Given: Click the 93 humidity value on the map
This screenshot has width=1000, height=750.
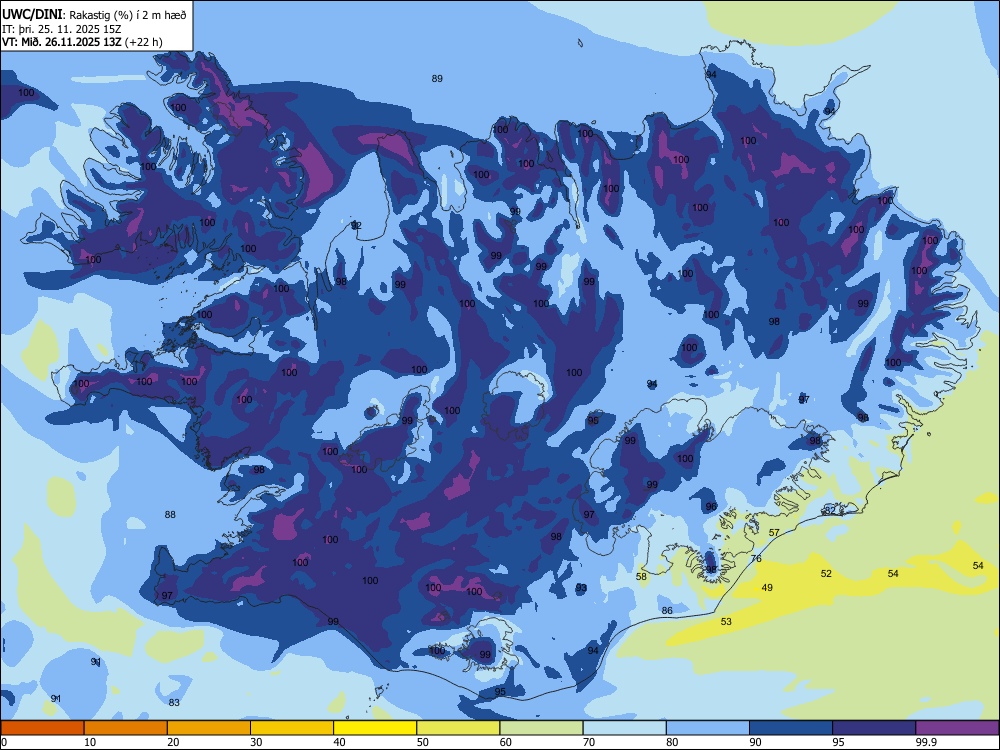Looking at the screenshot, I should [x=581, y=587].
